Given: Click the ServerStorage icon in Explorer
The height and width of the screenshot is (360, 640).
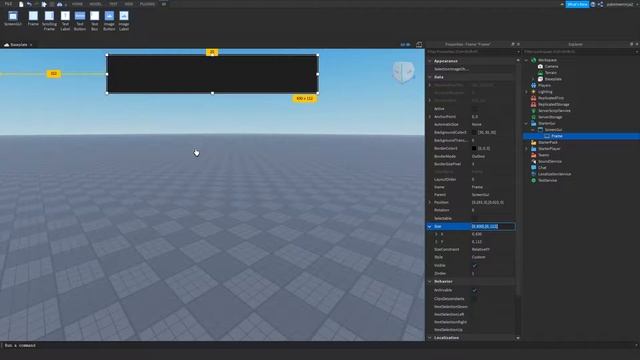Looking at the screenshot, I should coord(533,117).
